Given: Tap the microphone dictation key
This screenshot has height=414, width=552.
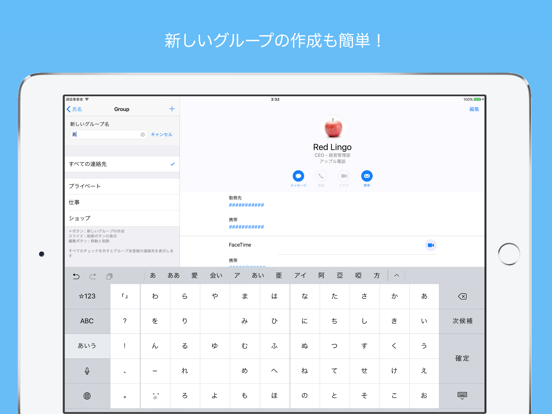Looking at the screenshot, I should tap(87, 371).
